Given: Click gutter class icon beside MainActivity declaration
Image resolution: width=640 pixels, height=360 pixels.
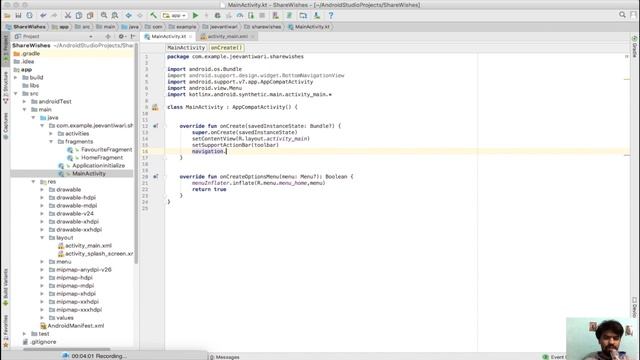Looking at the screenshot, I should click(155, 107).
